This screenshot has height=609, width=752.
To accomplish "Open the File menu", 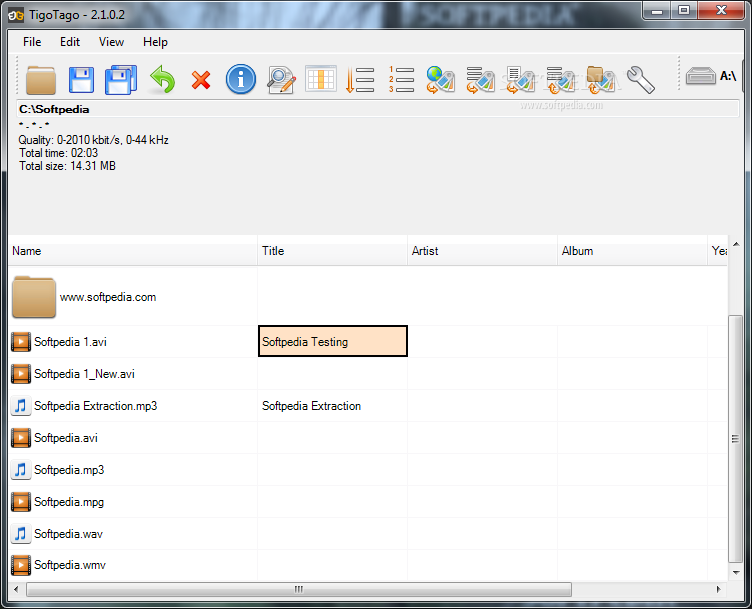I will point(32,42).
